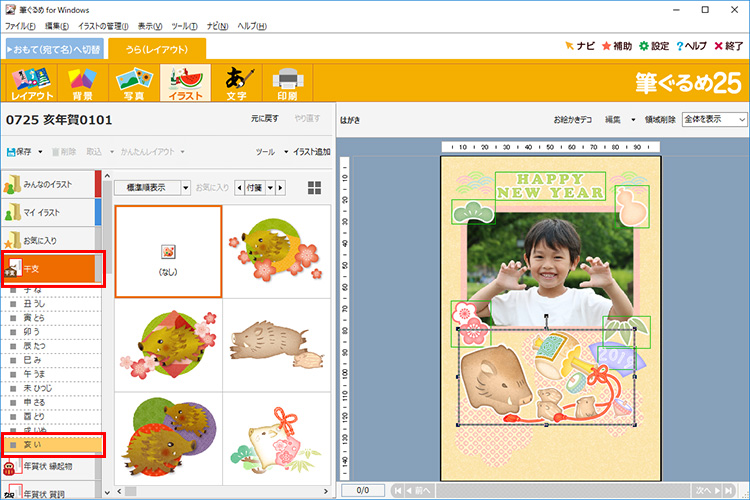Open the 印刷 (Print) tool
Image resolution: width=750 pixels, height=500 pixels.
[287, 83]
